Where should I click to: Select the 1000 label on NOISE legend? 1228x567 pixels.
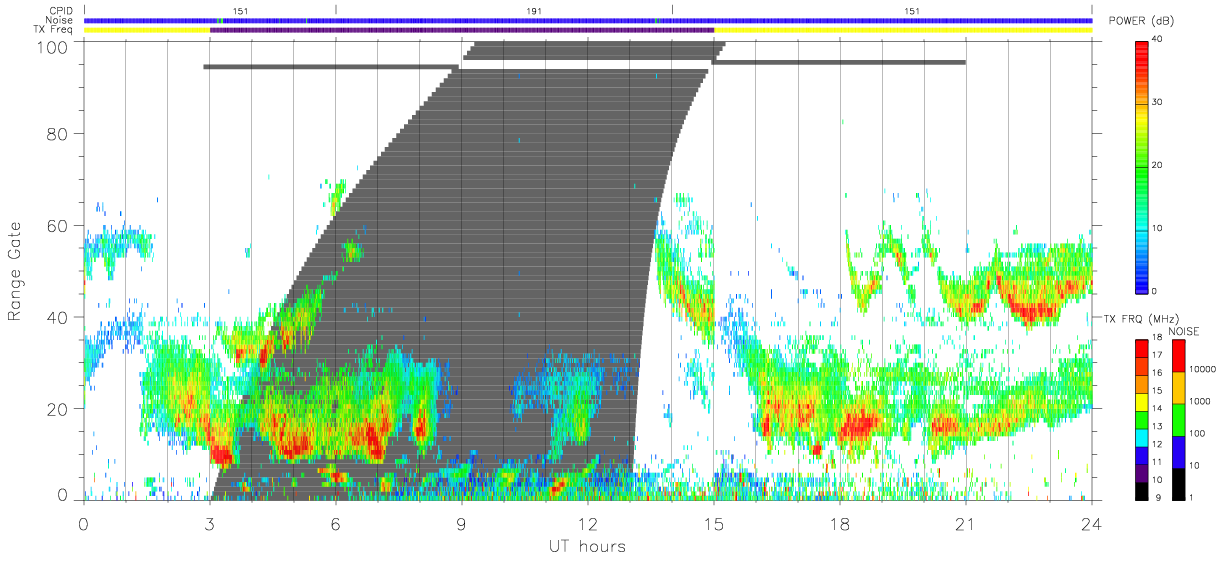tap(1200, 401)
